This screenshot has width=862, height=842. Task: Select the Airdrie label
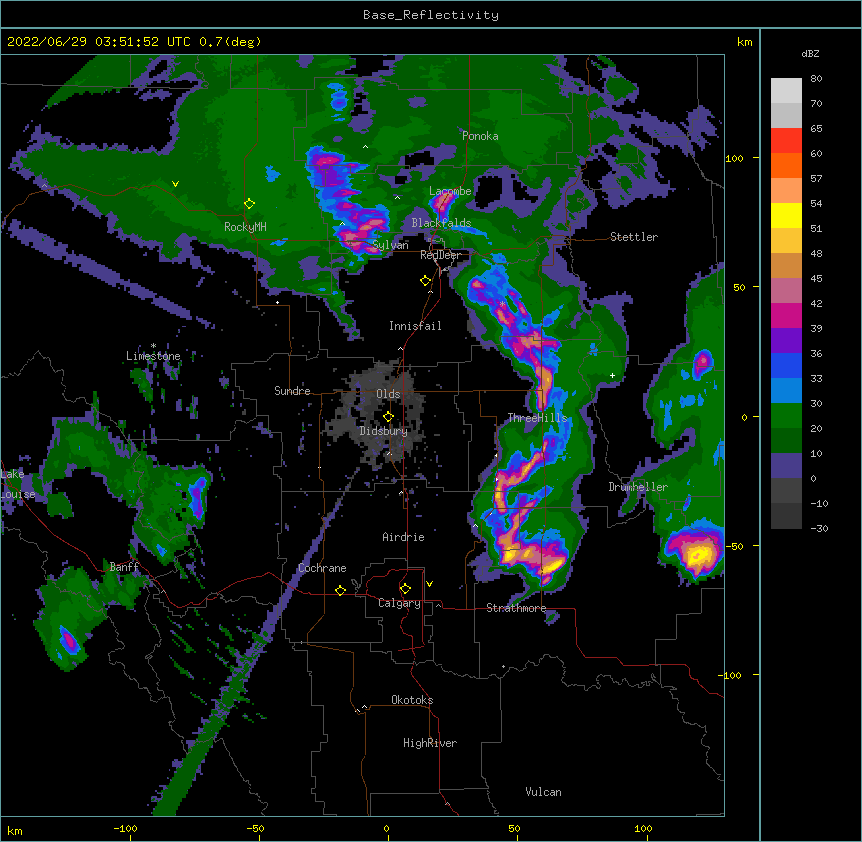pos(403,537)
